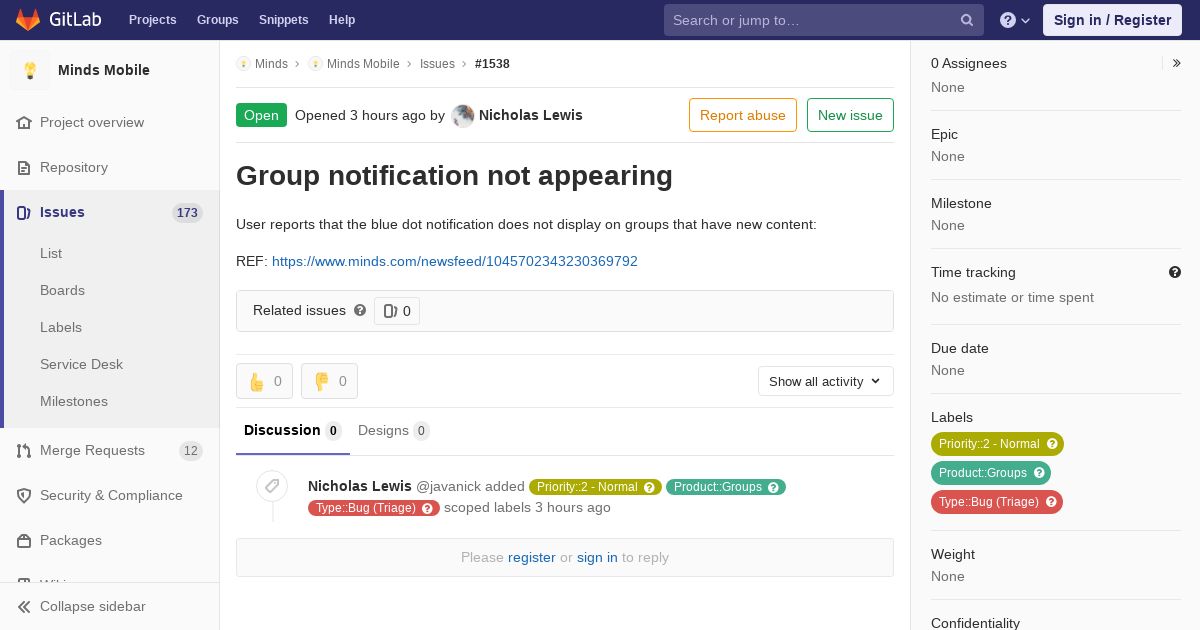Open the minds.com newsfeed link
The image size is (1200, 630).
tap(455, 261)
